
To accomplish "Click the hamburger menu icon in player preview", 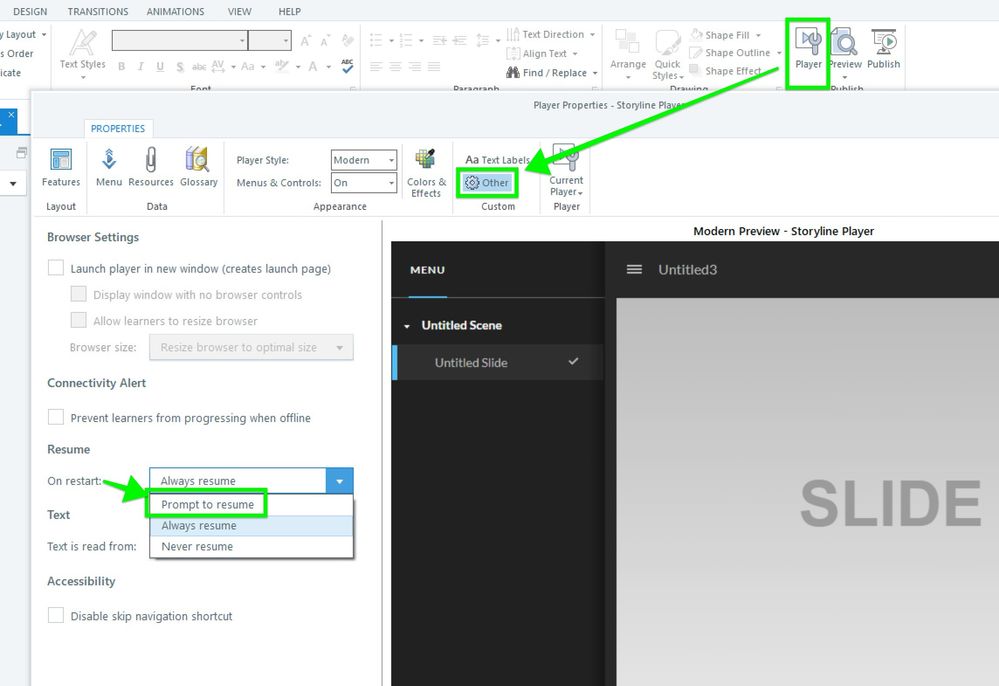I will pyautogui.click(x=634, y=269).
